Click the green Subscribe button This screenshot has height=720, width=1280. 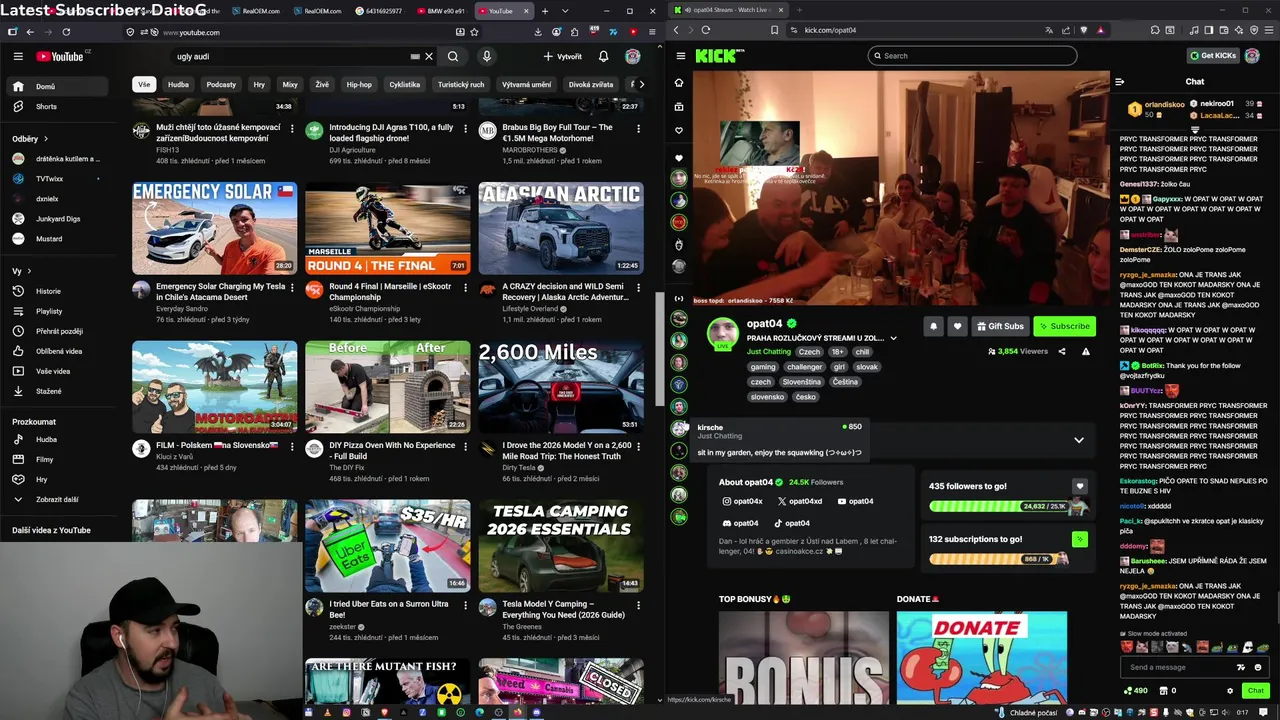coord(1064,326)
